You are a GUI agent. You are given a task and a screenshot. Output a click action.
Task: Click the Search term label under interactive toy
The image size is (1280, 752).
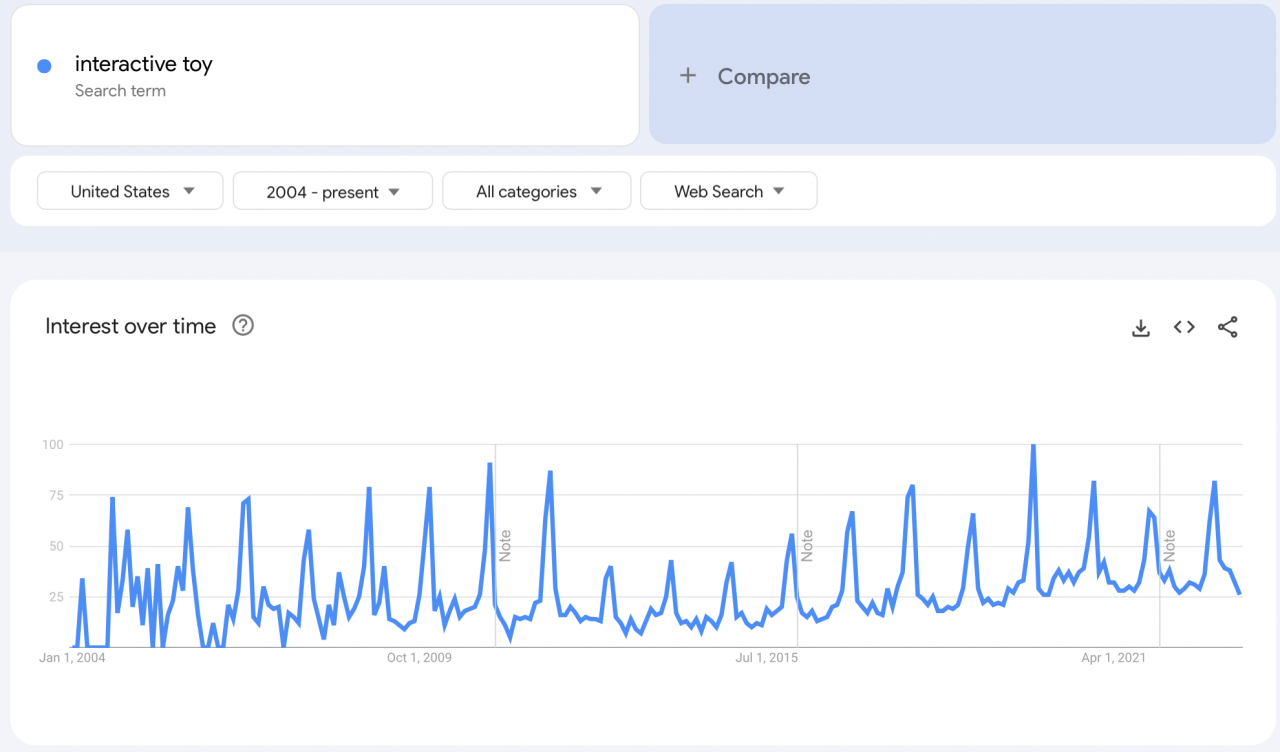click(120, 91)
